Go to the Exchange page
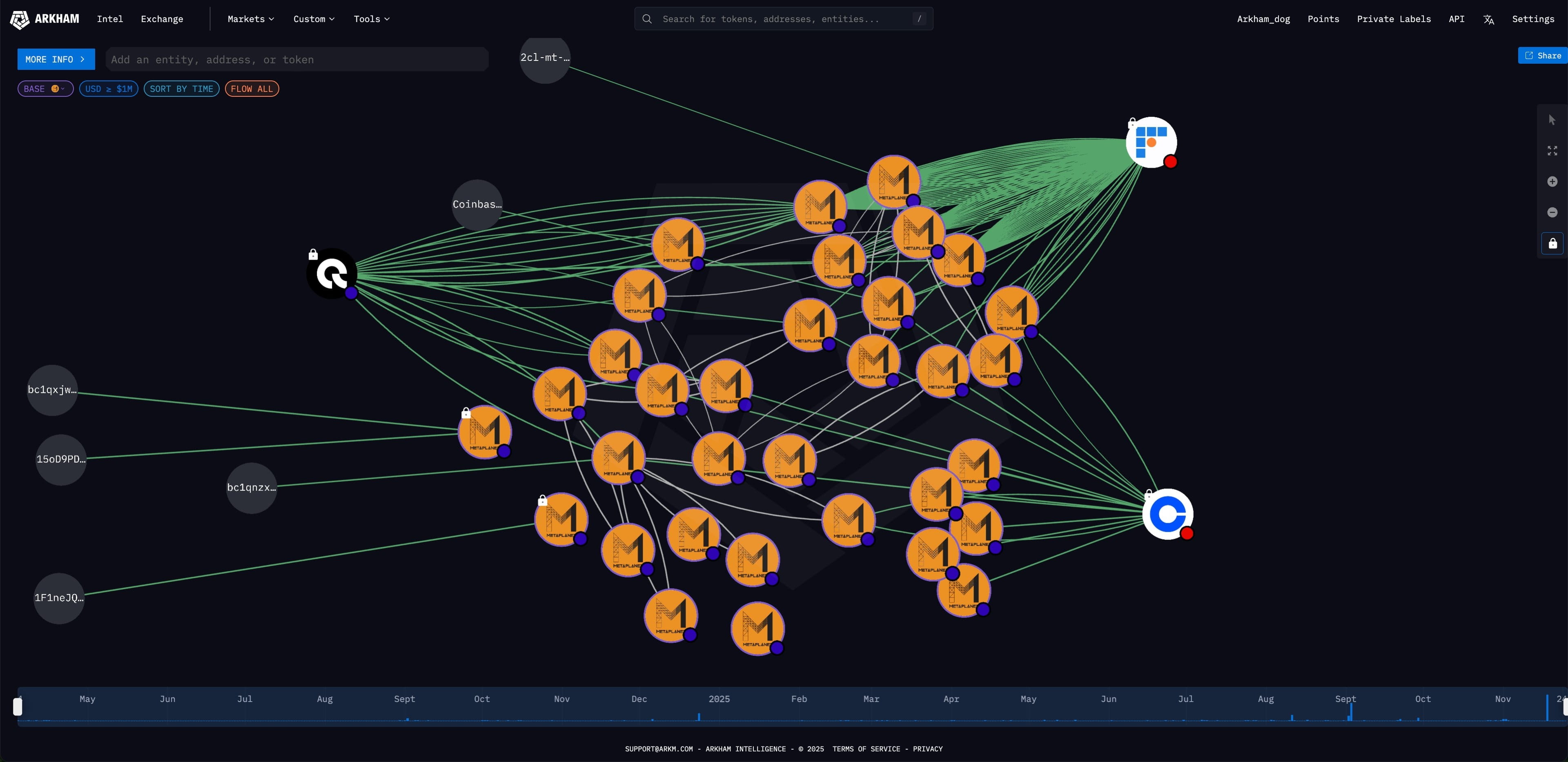Image resolution: width=1568 pixels, height=762 pixels. 162,19
